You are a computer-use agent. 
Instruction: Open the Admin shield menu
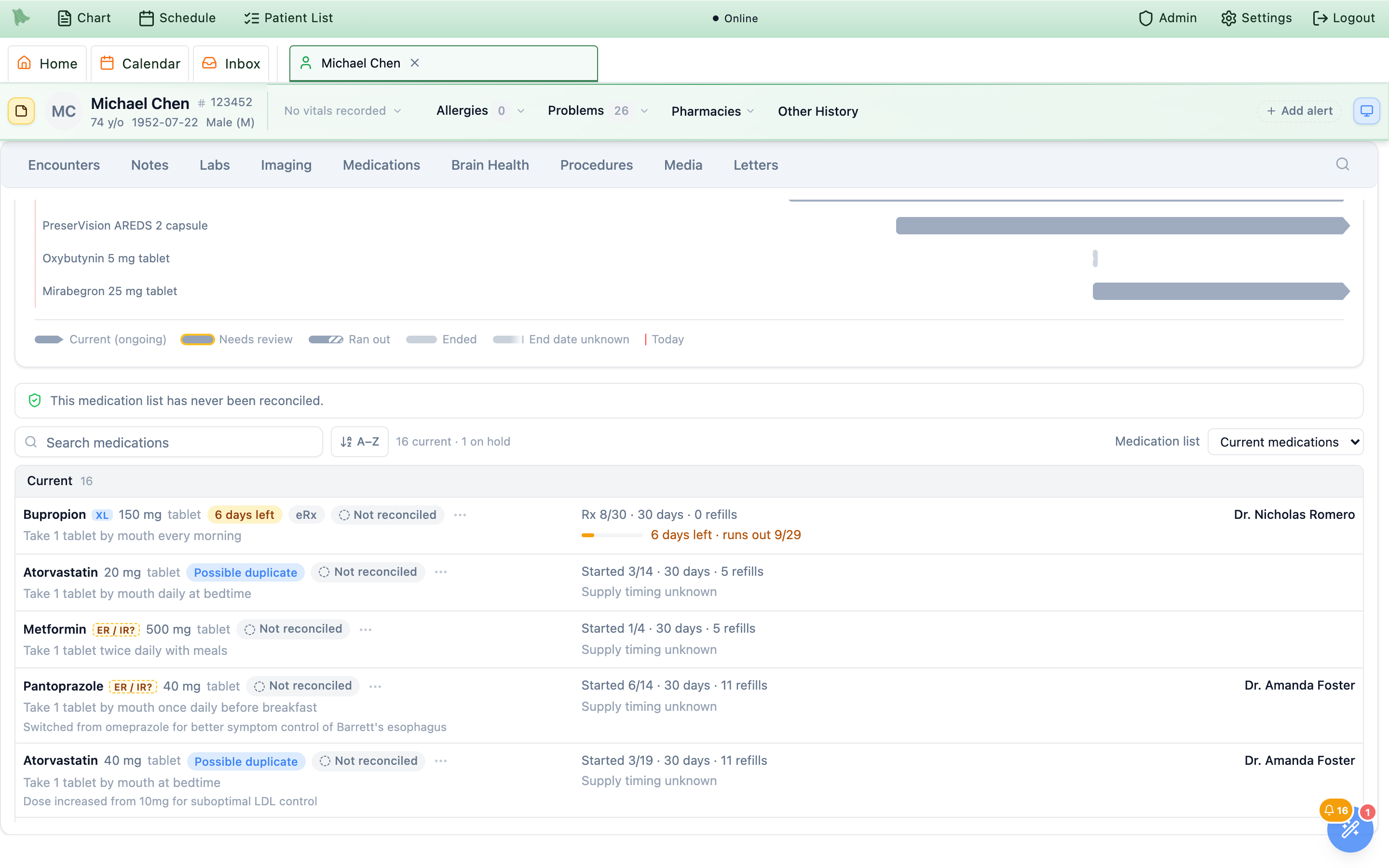1168,18
